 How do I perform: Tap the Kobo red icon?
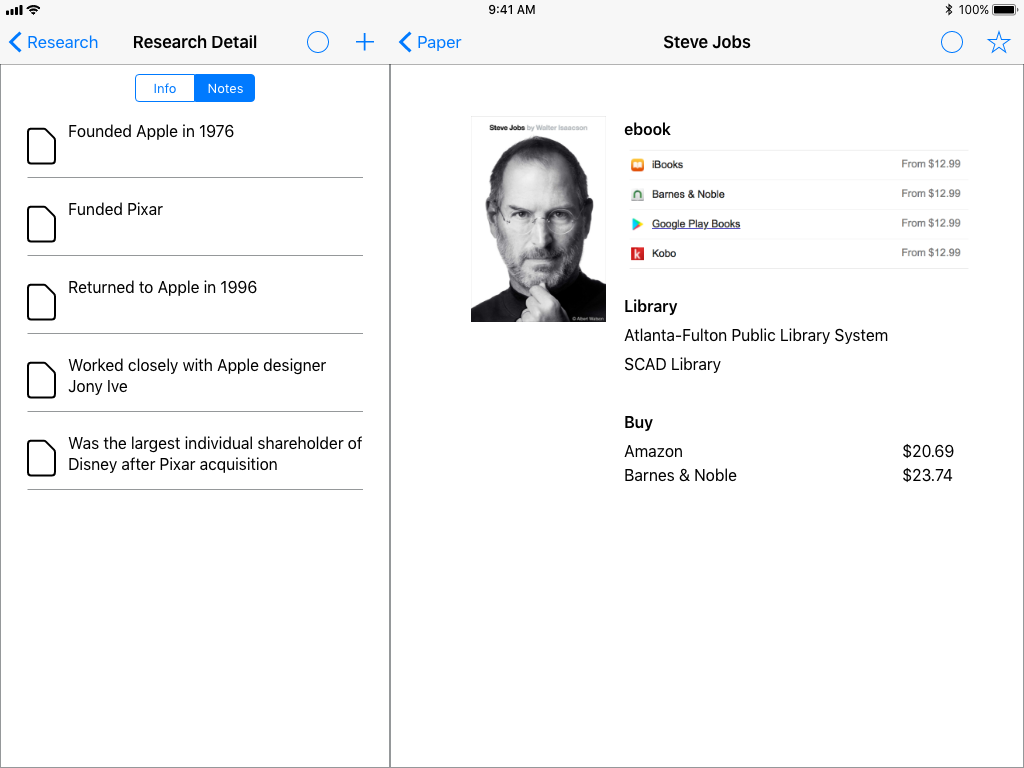click(x=637, y=253)
